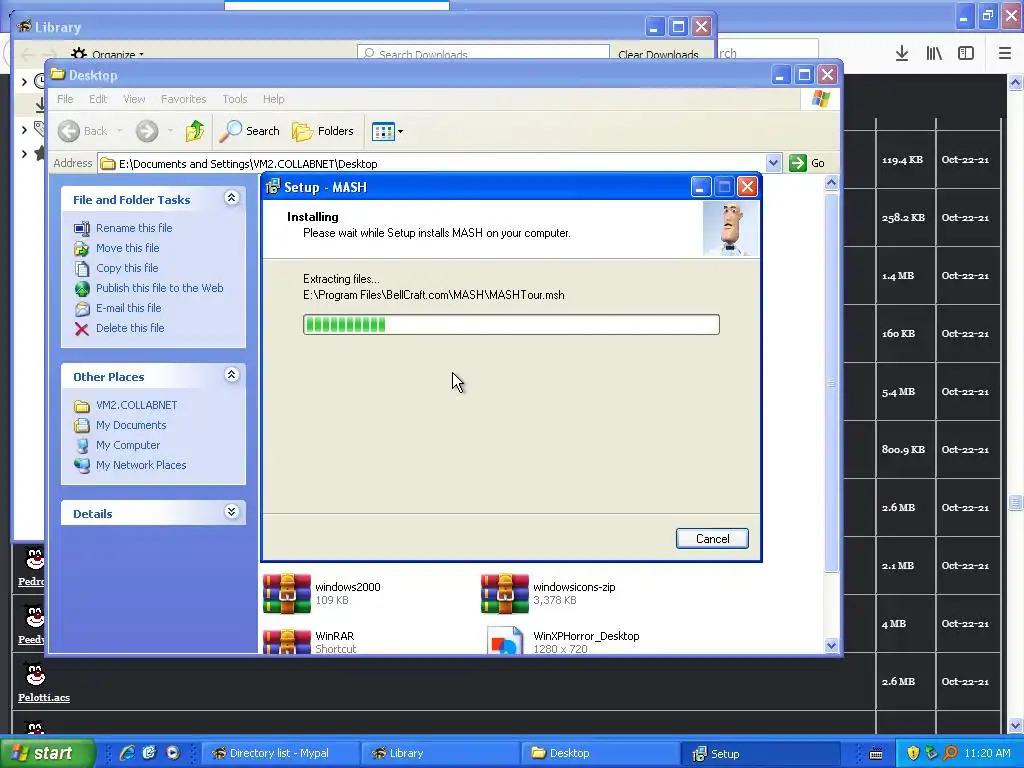
Task: Collapse the Other Places panel
Action: point(231,375)
